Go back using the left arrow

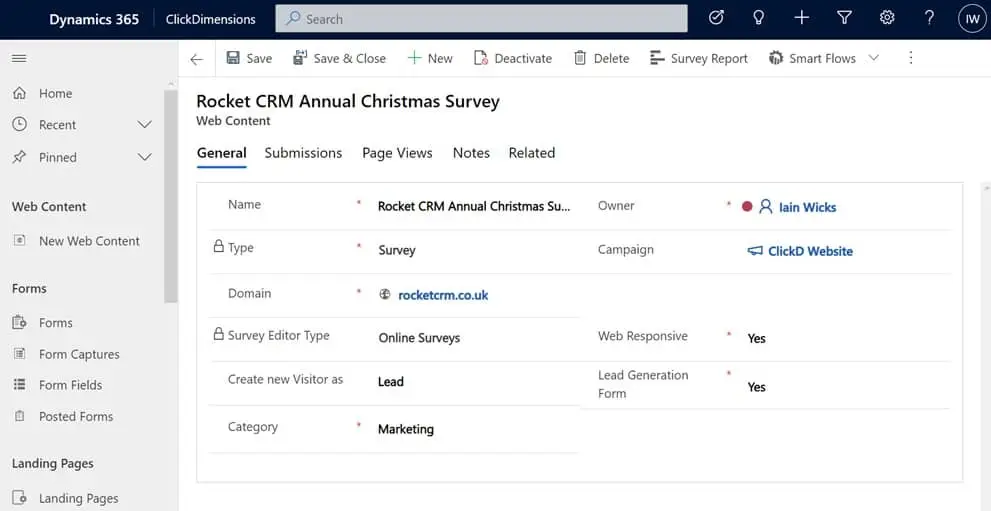[197, 59]
